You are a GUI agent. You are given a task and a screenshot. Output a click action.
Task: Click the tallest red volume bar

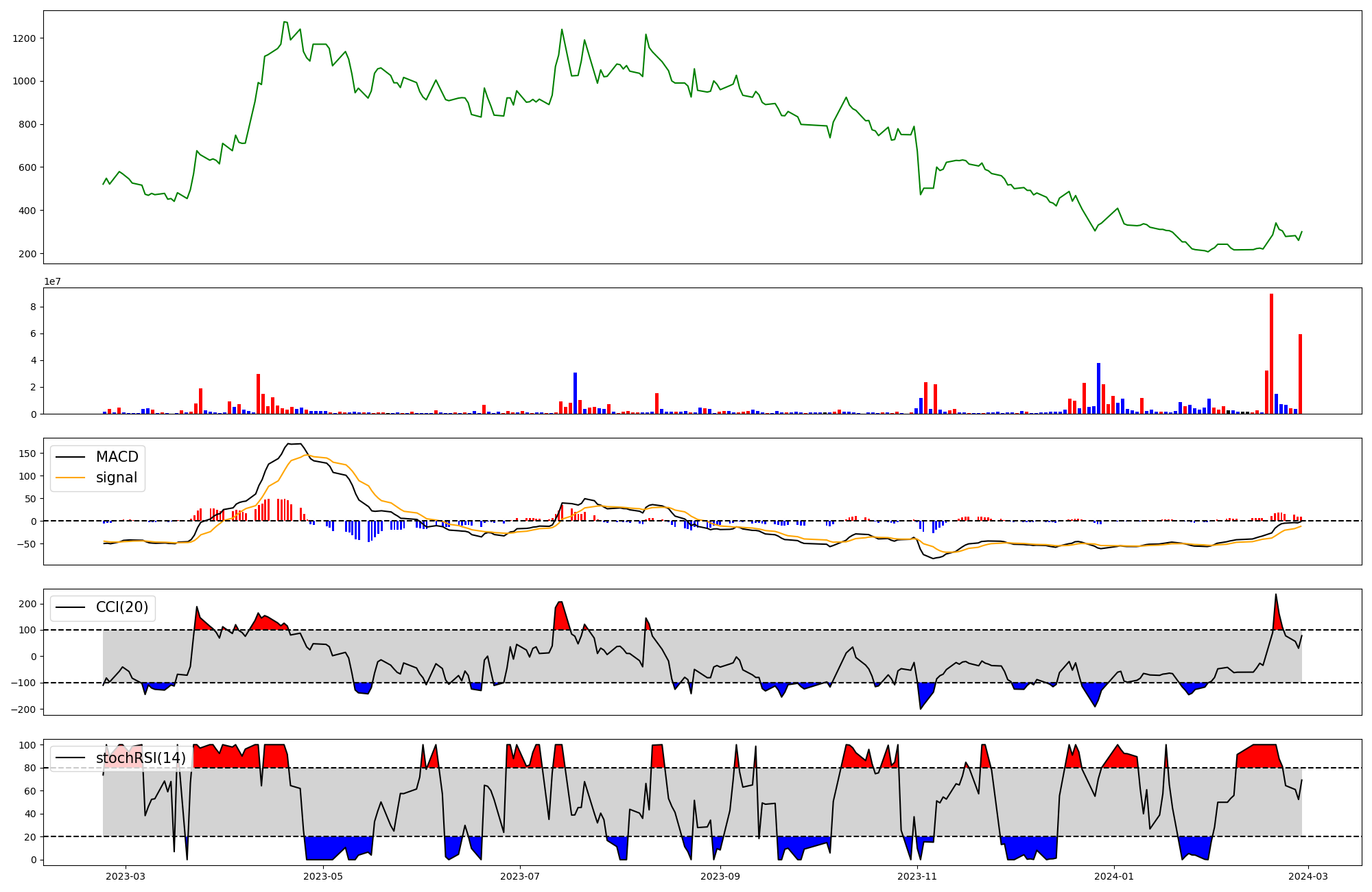pos(1271,353)
